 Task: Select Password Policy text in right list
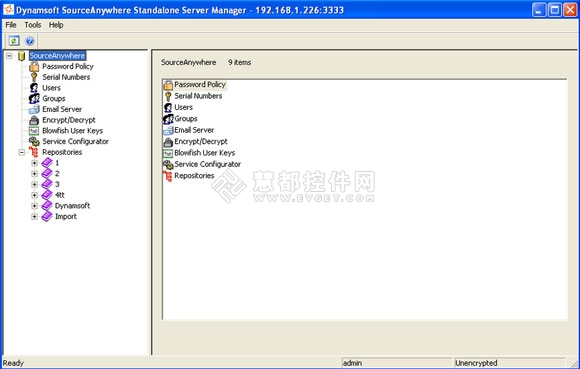pyautogui.click(x=200, y=85)
